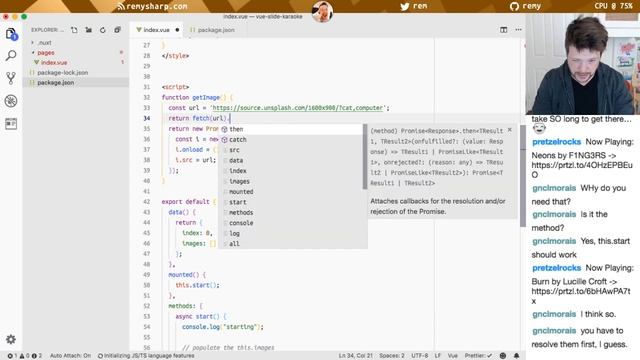Open the Manage gear menu

11,339
